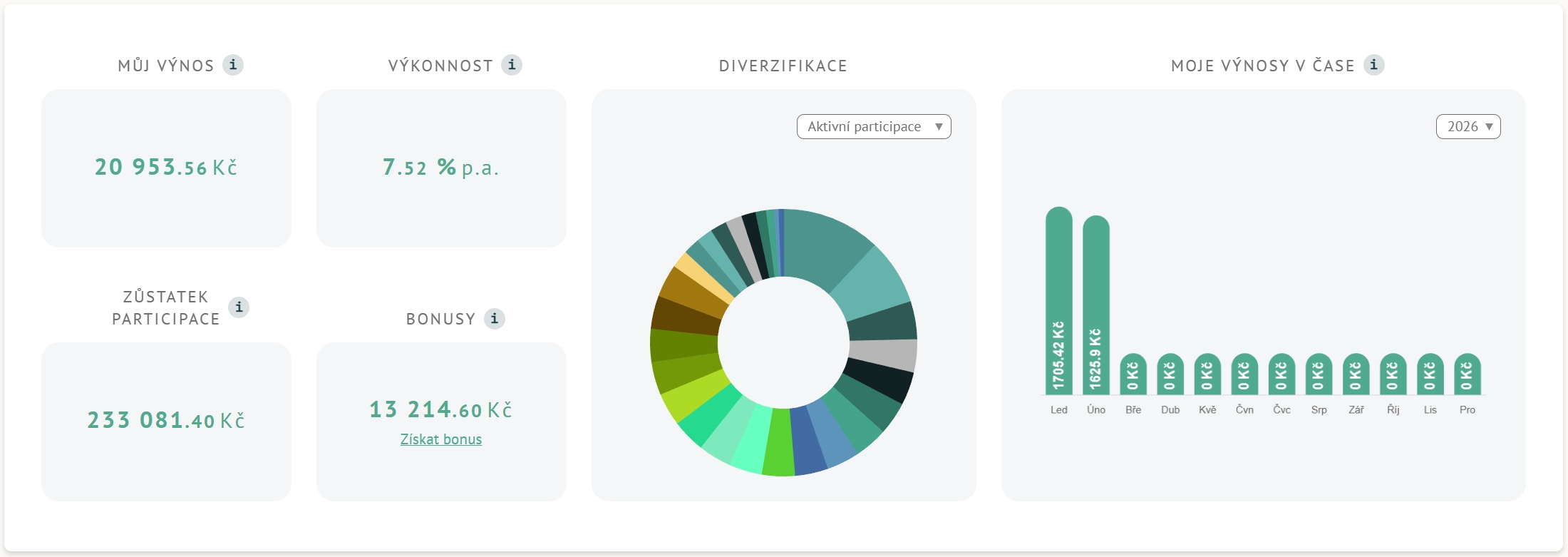The image size is (1568, 557).
Task: Follow the Získat bonus link
Action: coord(440,439)
